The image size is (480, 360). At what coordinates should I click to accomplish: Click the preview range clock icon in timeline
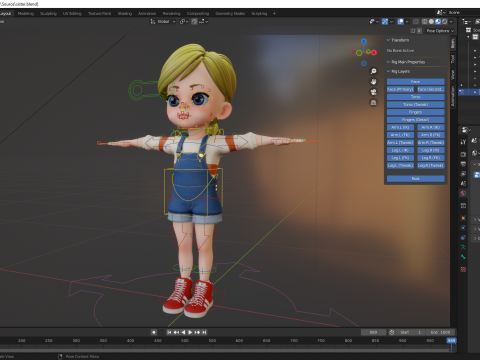392,332
